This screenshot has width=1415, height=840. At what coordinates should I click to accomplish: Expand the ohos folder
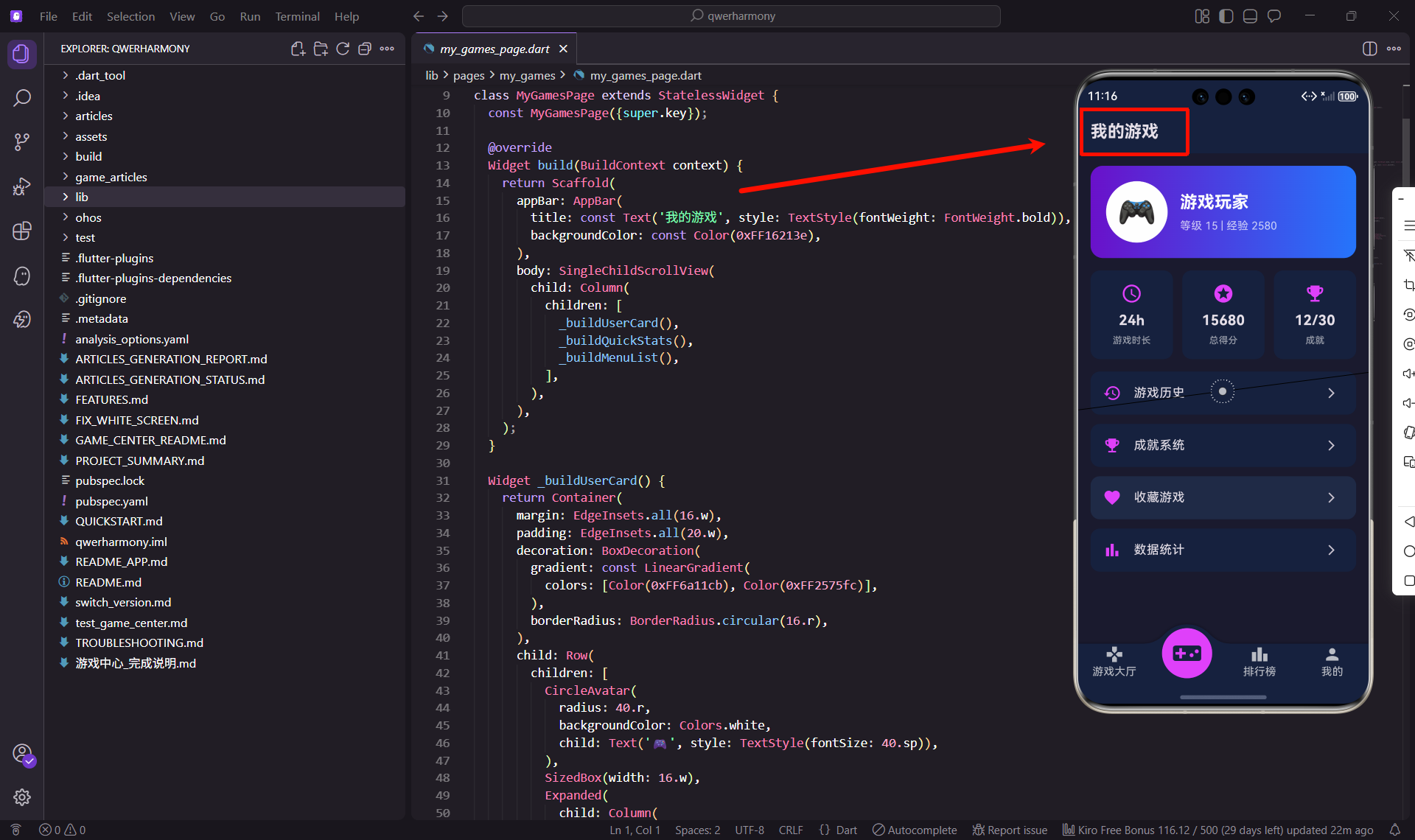(88, 217)
